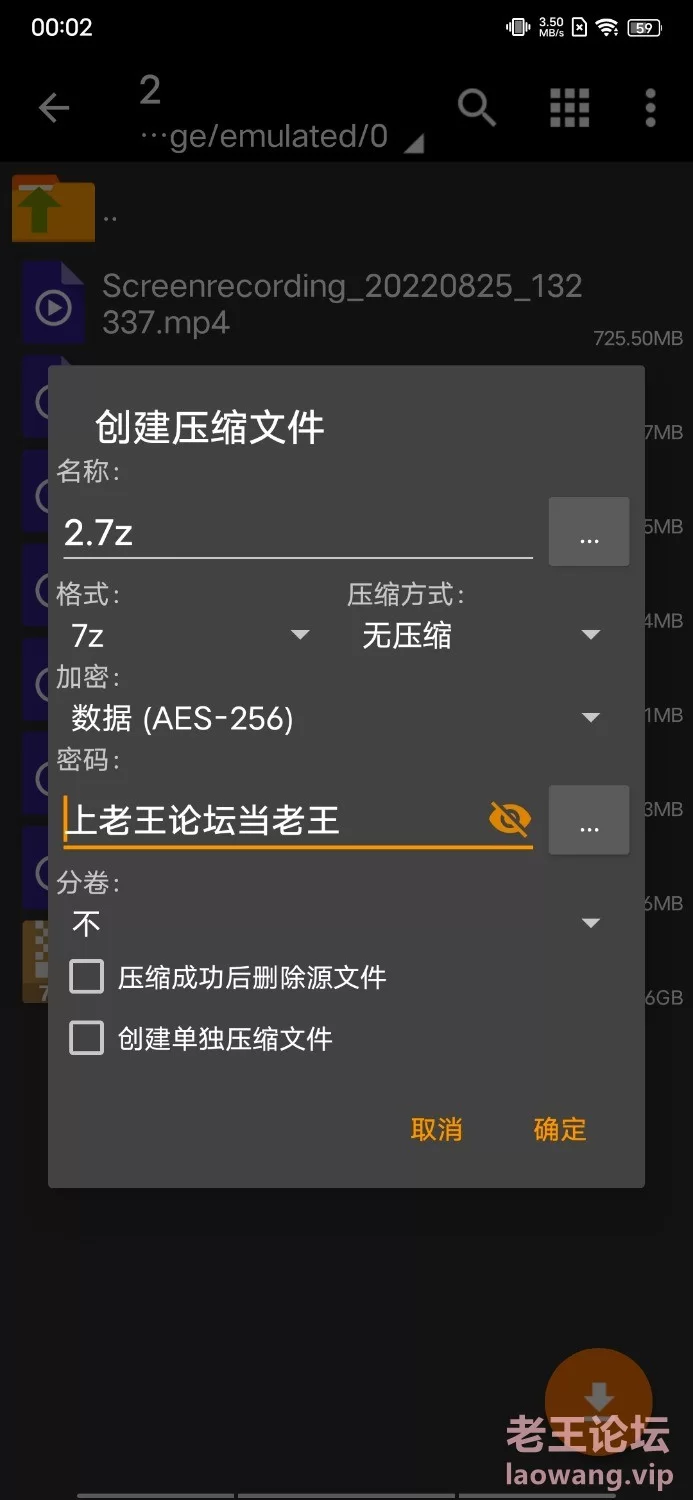Expand the split volume dropdown
Image resolution: width=693 pixels, height=1500 pixels.
pos(334,923)
